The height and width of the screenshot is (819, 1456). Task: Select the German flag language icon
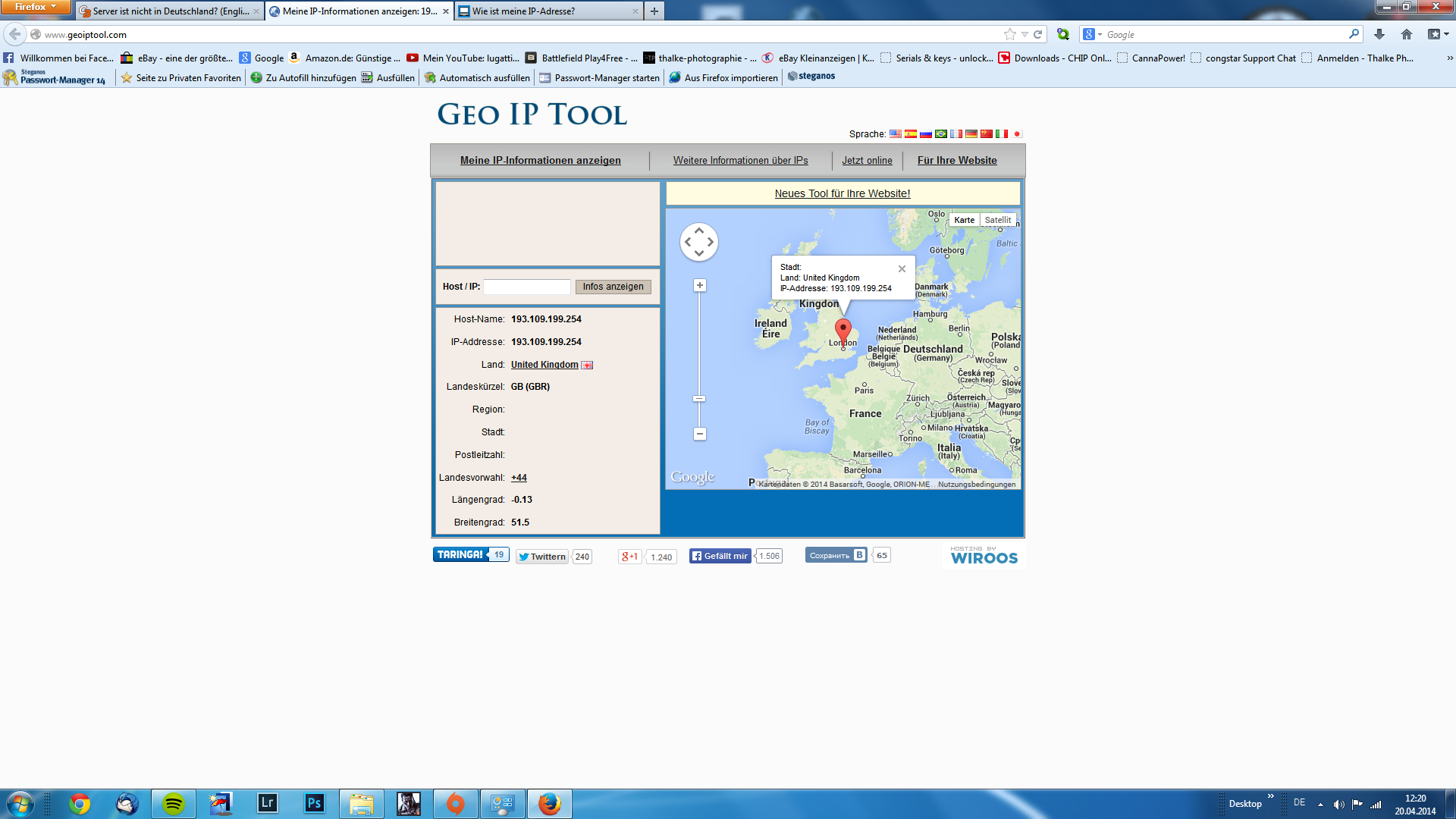[x=971, y=133]
